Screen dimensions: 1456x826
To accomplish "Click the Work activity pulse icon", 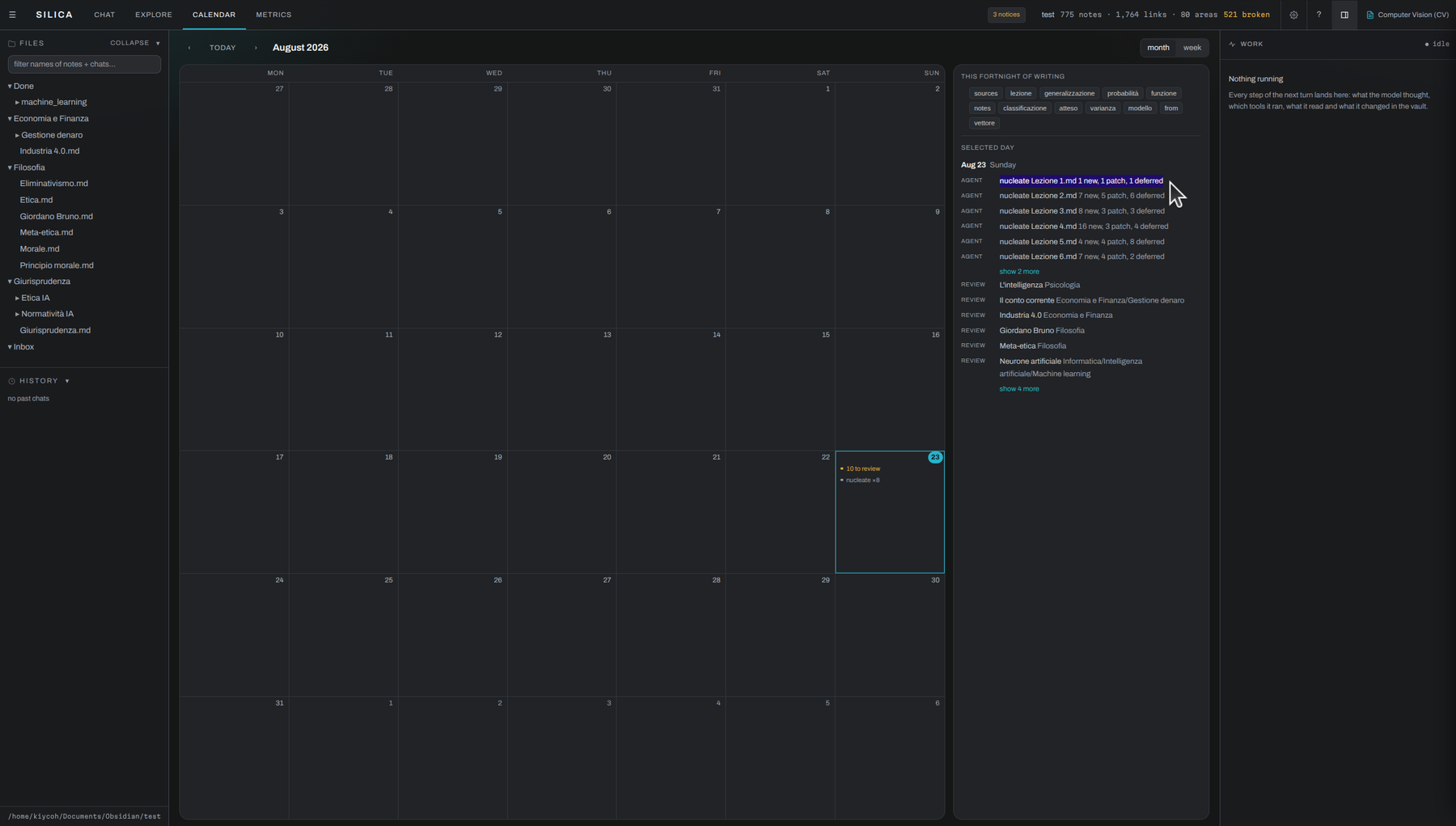I will [1232, 44].
